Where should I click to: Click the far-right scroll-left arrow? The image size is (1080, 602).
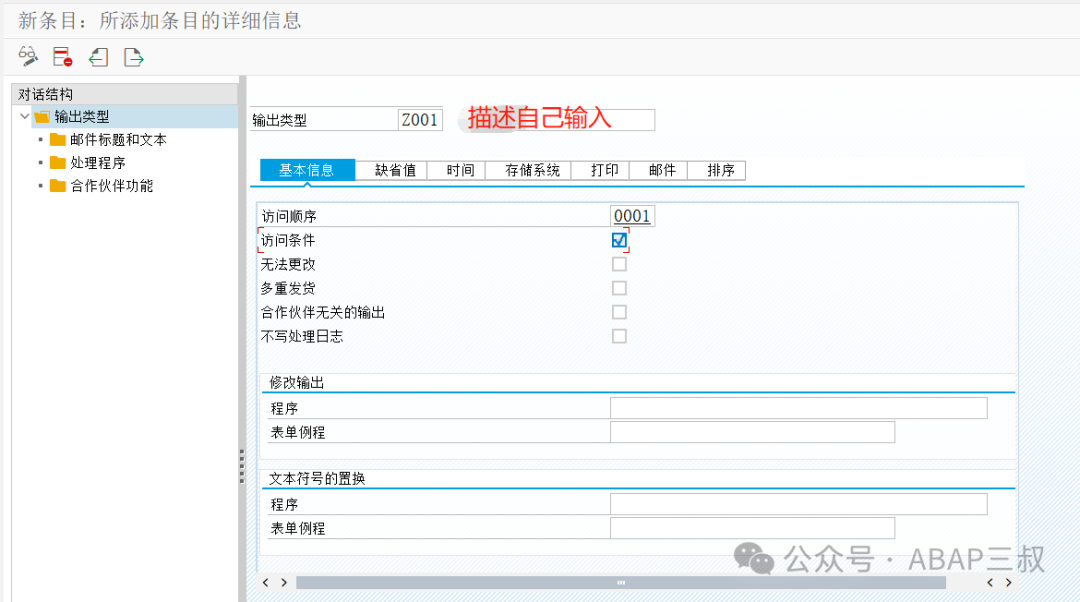(990, 583)
